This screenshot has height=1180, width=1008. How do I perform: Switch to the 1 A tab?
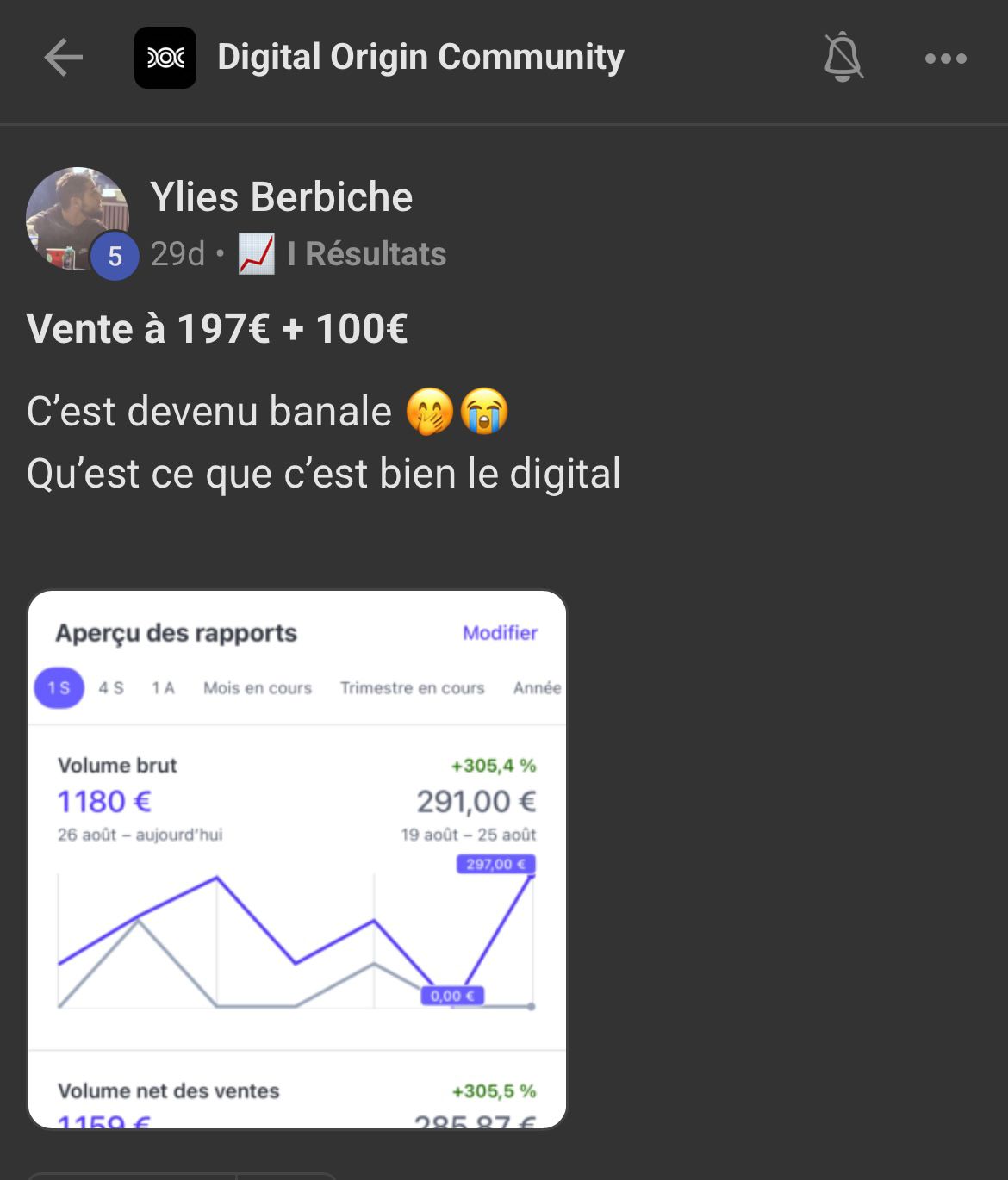[163, 688]
